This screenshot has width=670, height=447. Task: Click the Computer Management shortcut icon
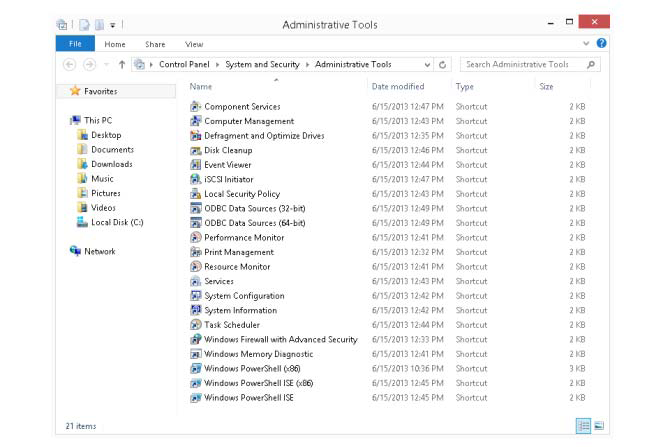[196, 121]
